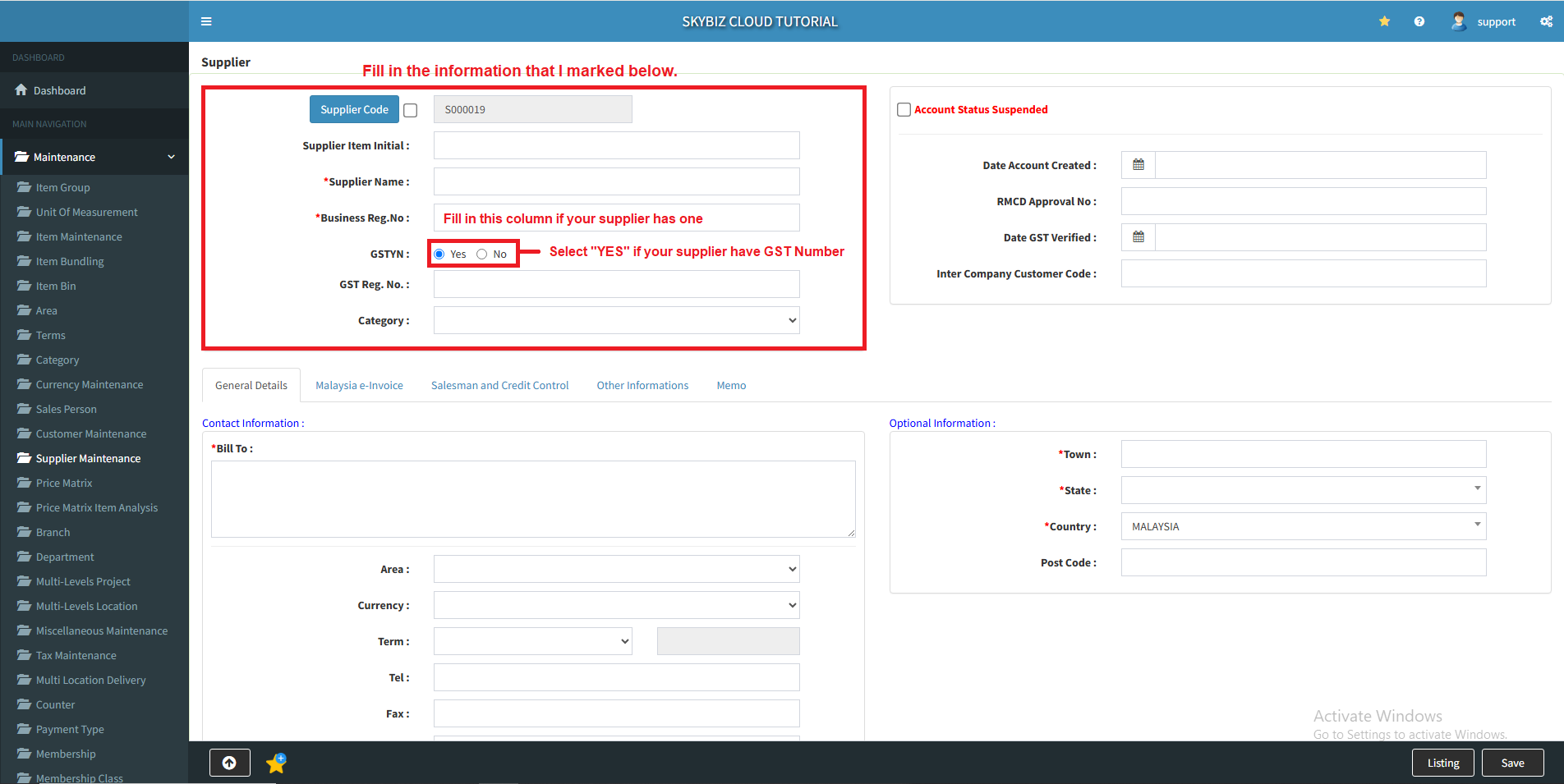
Task: Click the Supplier Name input field
Action: [616, 181]
